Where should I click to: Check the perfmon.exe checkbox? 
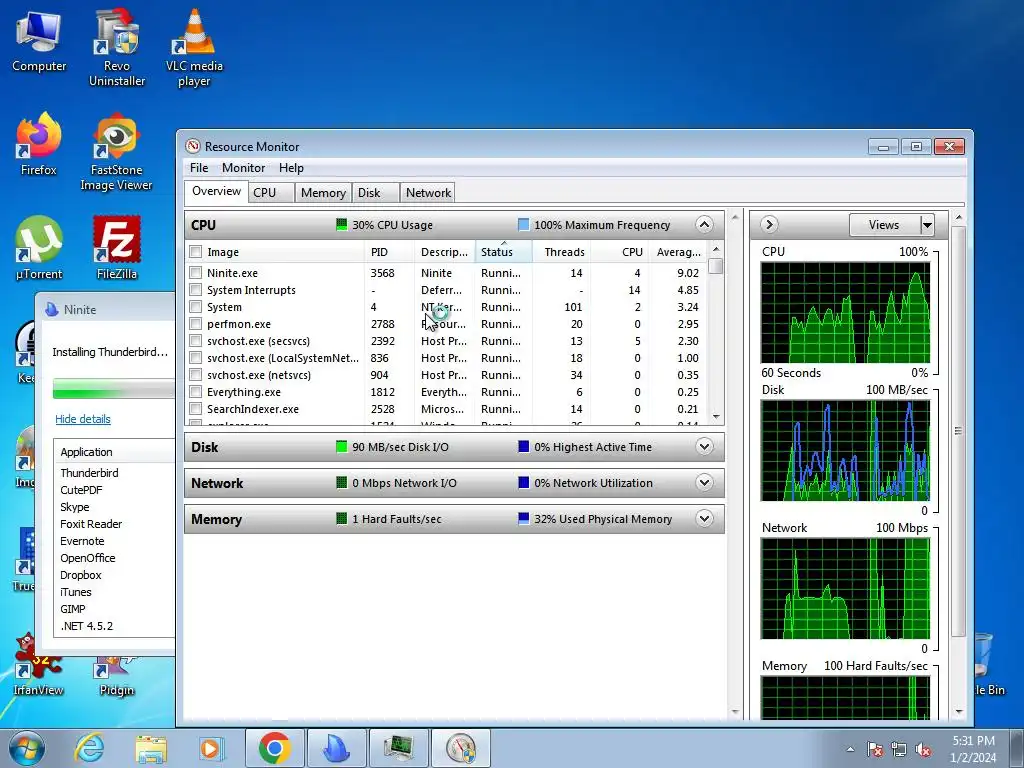(x=195, y=323)
